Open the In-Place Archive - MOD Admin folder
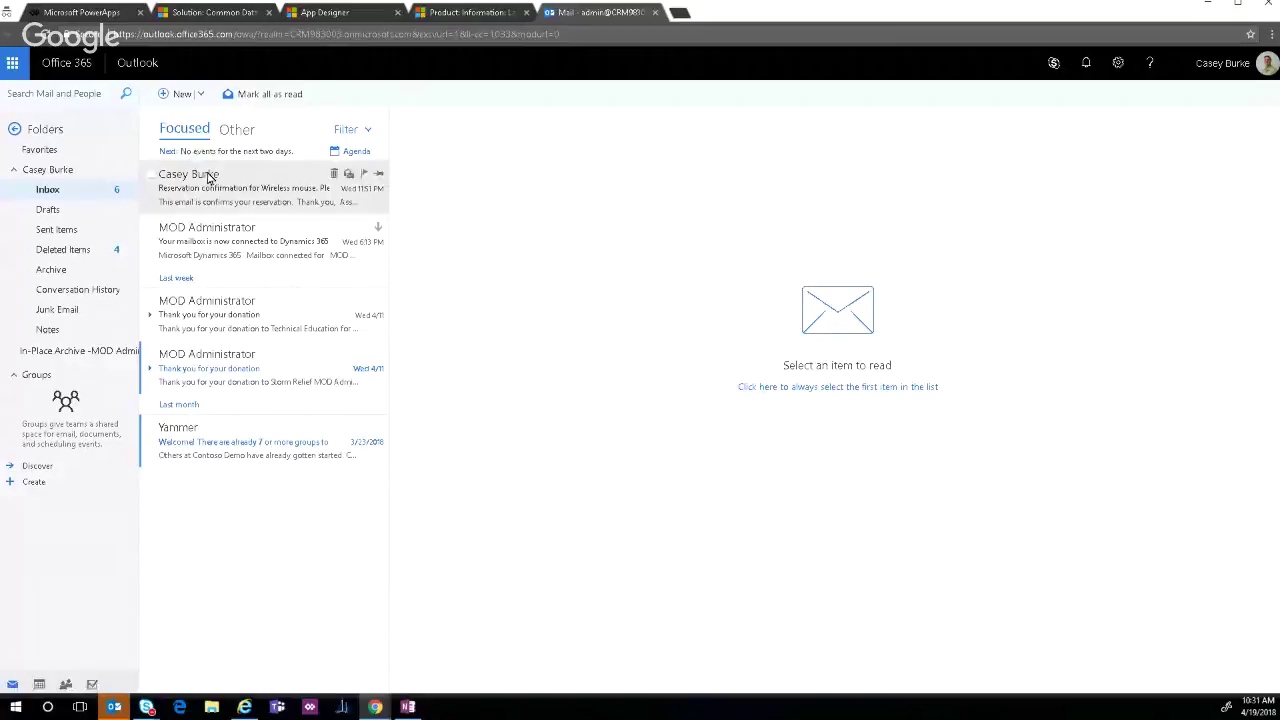Screen dimensions: 1280x720 click(79, 351)
